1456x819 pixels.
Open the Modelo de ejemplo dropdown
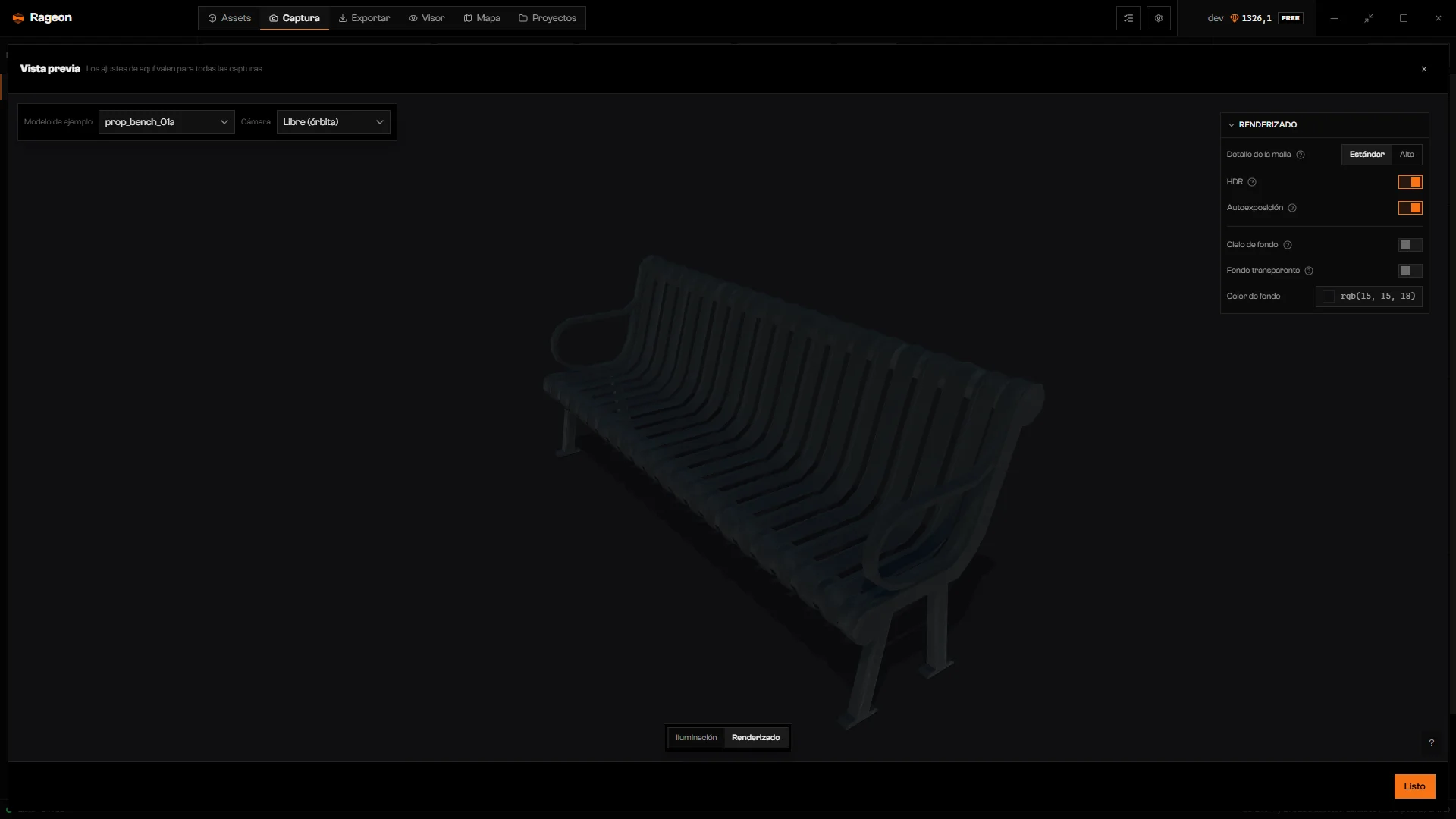(167, 122)
